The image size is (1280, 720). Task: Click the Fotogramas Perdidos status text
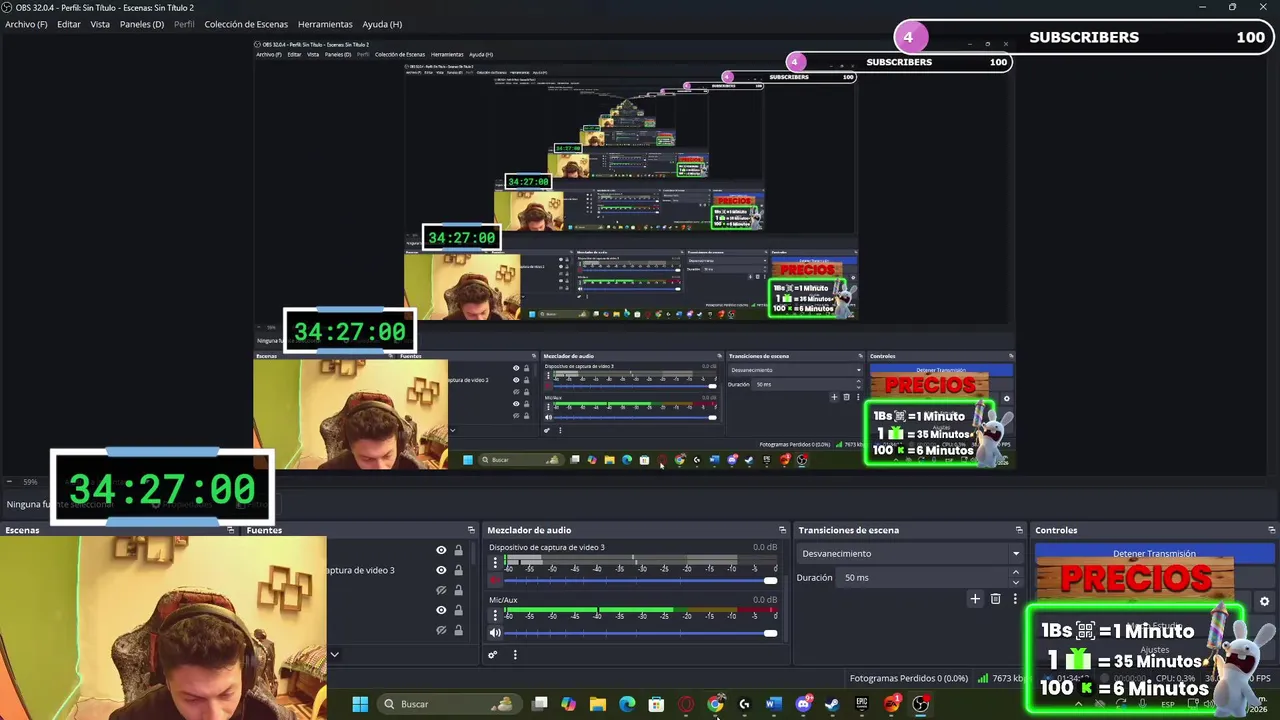click(x=908, y=678)
